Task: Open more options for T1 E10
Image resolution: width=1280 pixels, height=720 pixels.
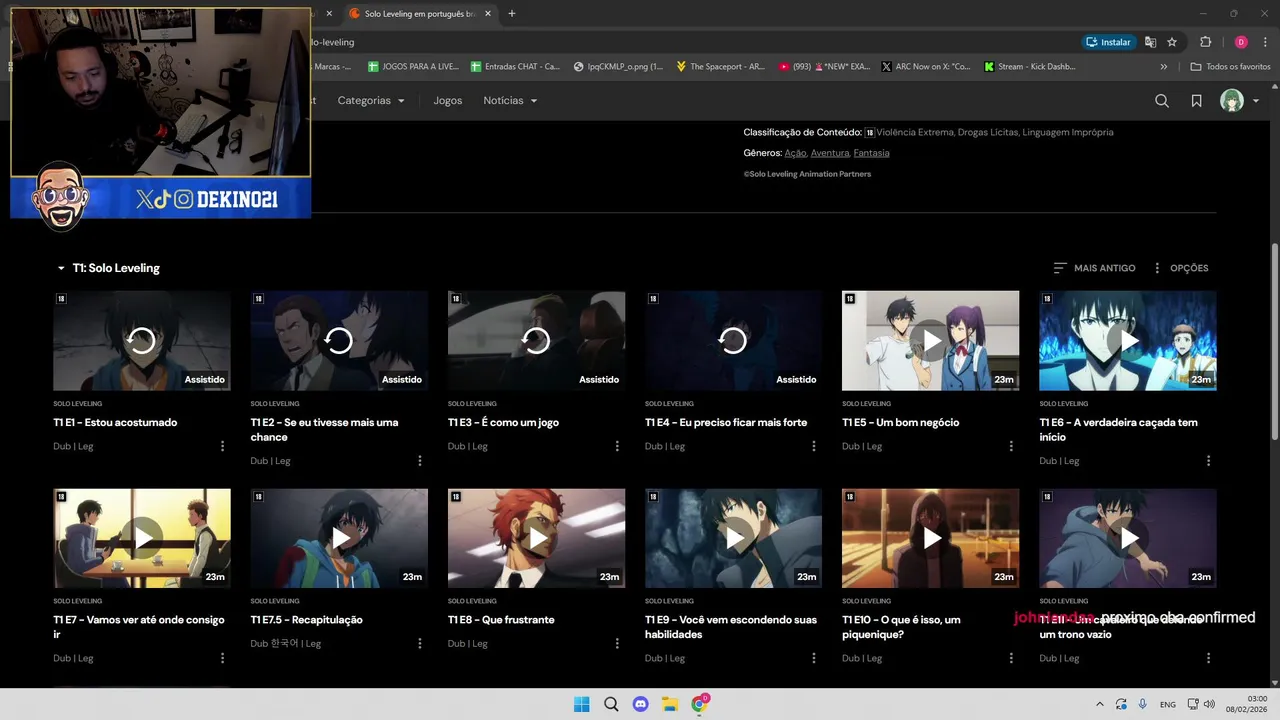Action: (x=1011, y=658)
